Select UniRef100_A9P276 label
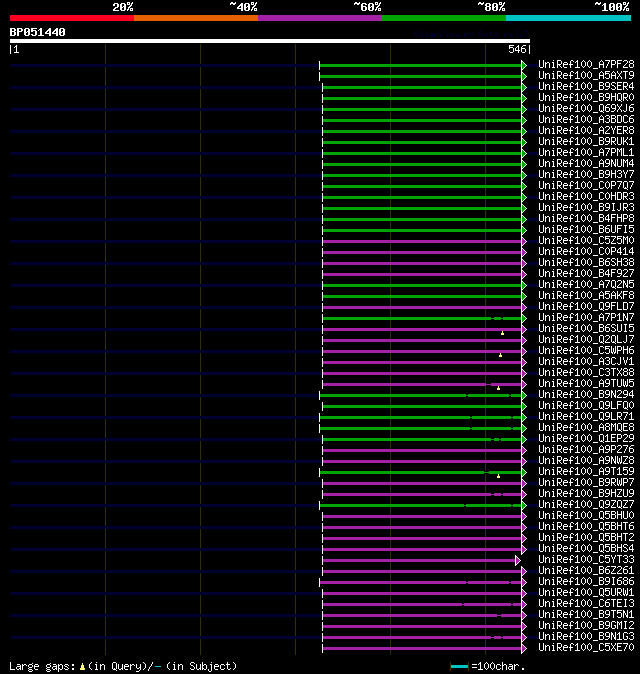This screenshot has width=640, height=674. pyautogui.click(x=586, y=450)
